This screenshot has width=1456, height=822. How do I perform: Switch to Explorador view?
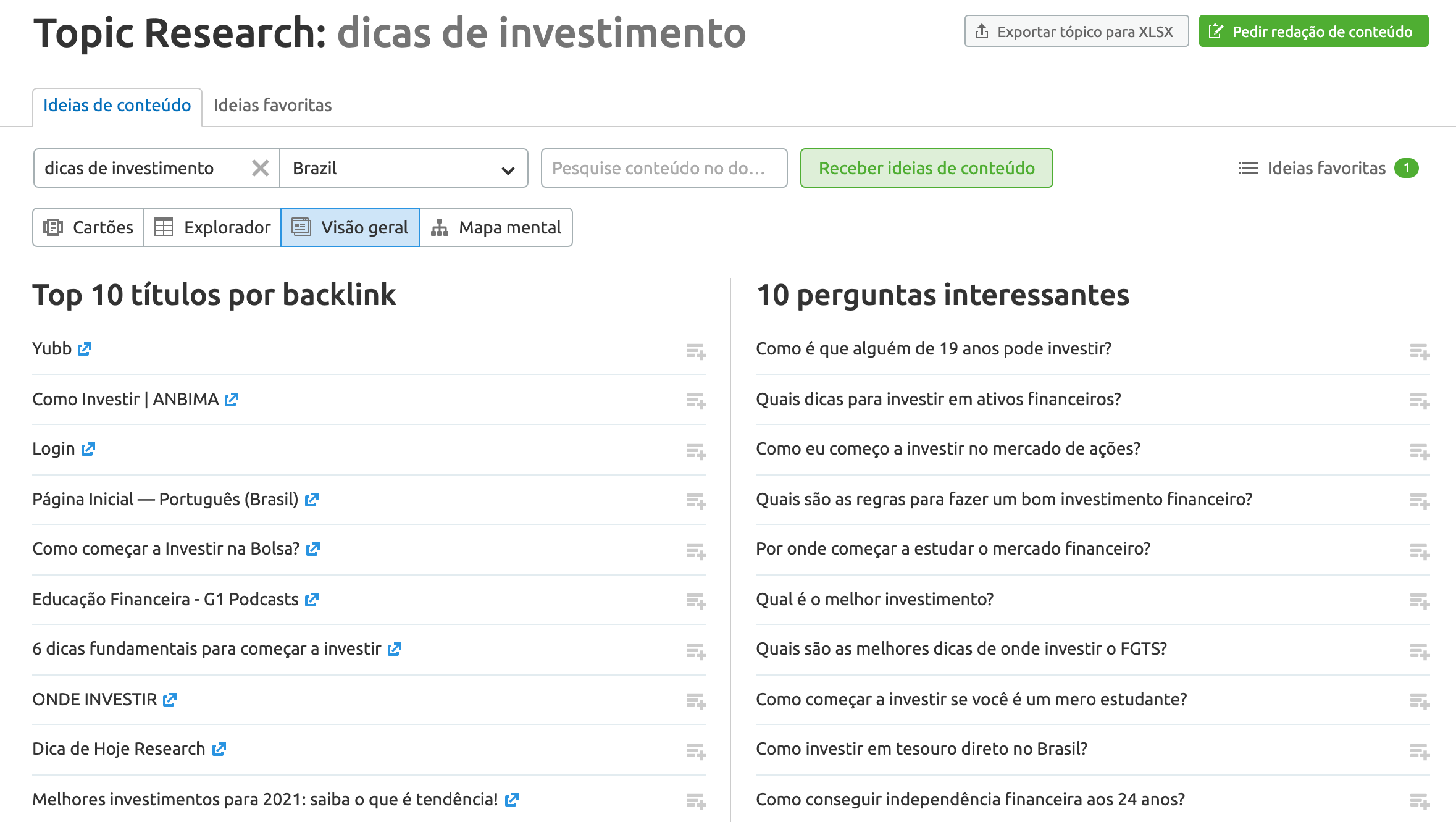click(212, 227)
